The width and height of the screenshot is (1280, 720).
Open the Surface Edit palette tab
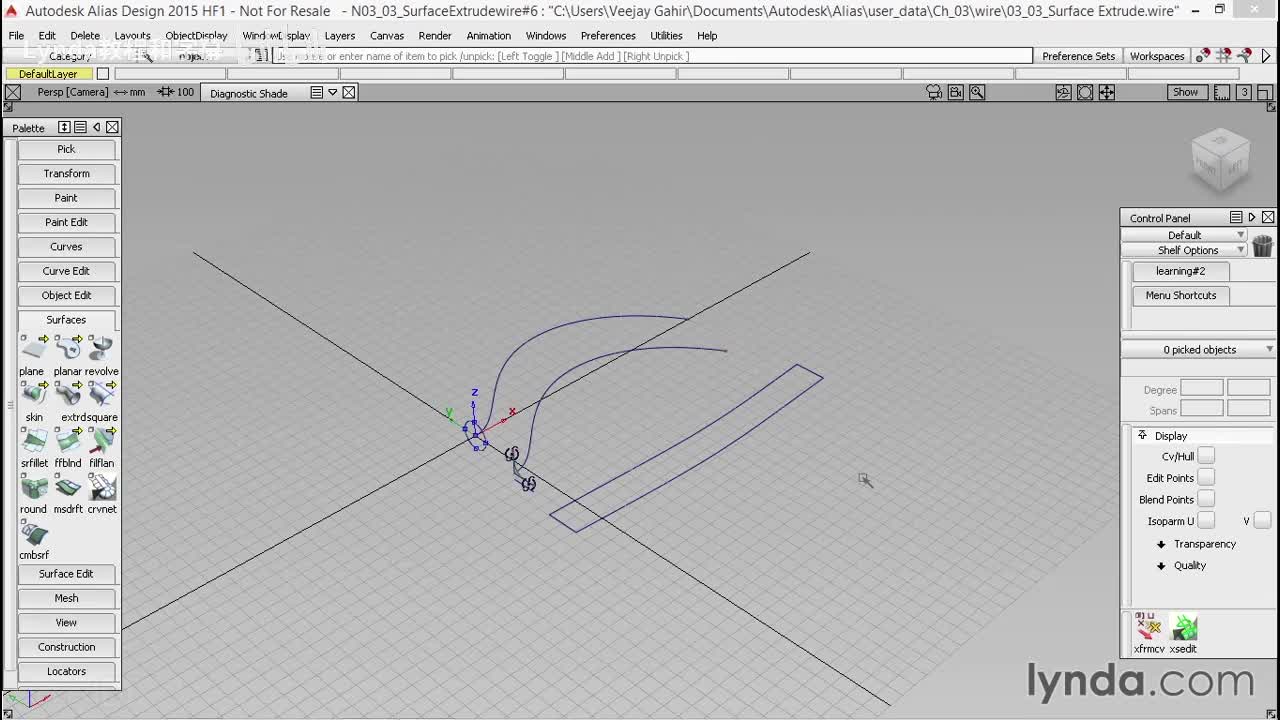66,574
